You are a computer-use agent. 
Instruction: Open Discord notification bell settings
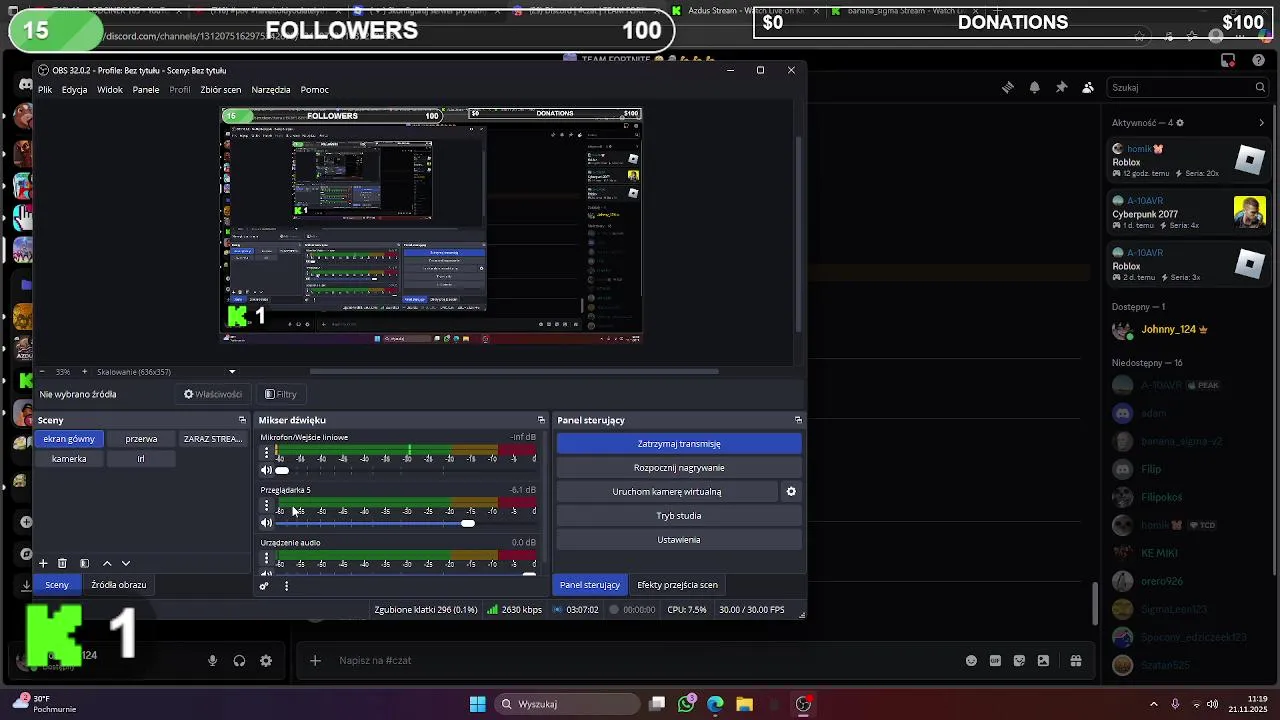click(x=1034, y=87)
